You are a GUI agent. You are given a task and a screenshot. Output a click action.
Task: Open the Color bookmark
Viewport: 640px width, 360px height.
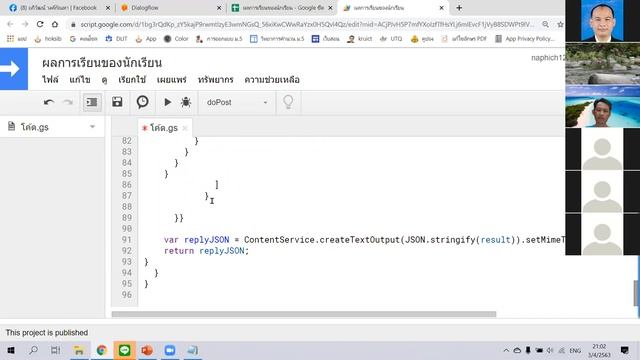pos(176,39)
